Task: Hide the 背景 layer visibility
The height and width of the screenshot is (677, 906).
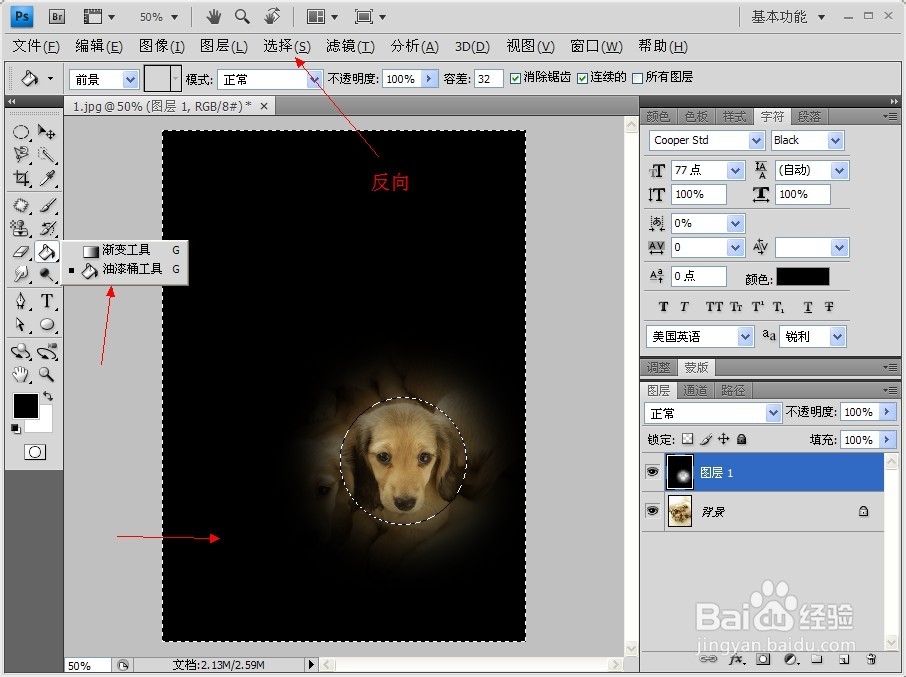Action: (652, 511)
